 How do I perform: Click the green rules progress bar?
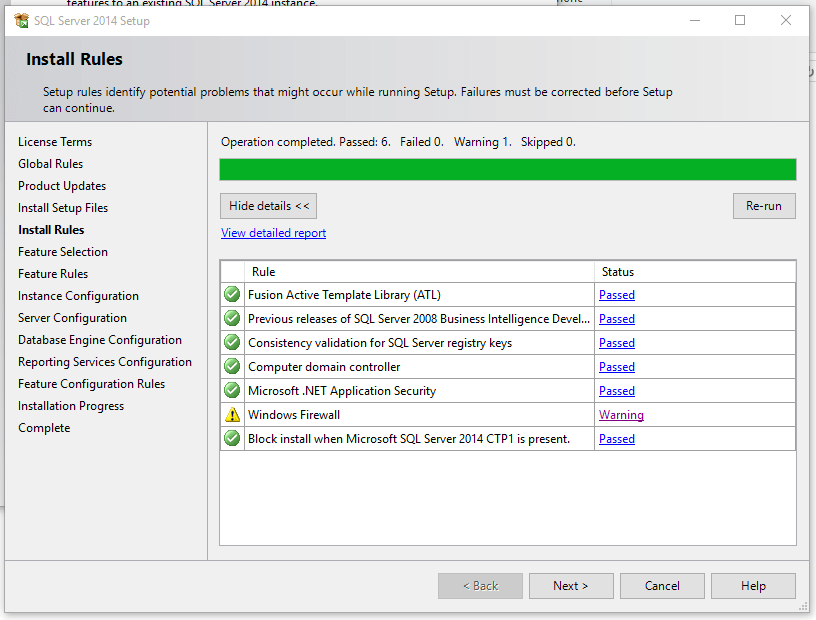pos(507,170)
